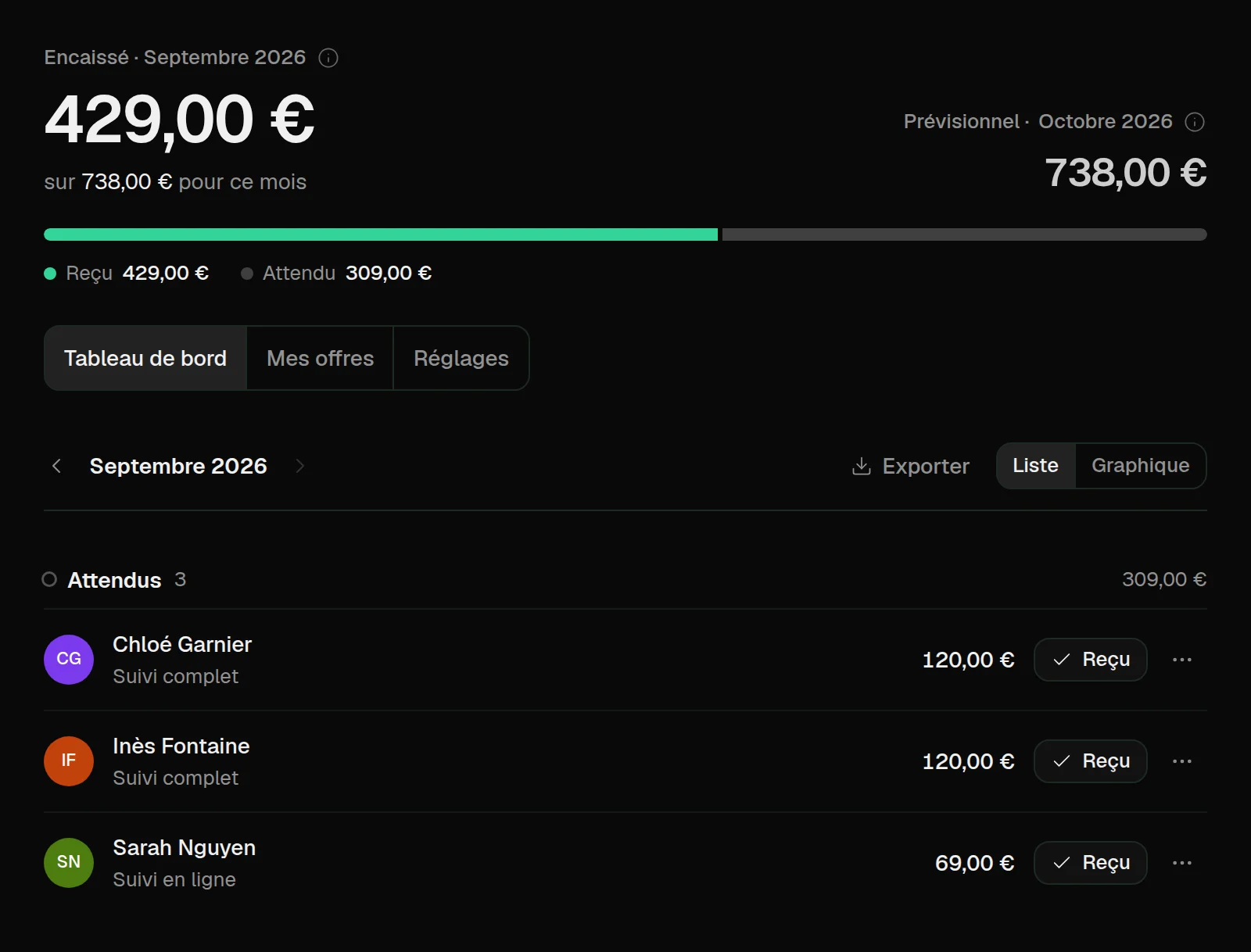Switch to the Mes offres tab

click(x=320, y=358)
